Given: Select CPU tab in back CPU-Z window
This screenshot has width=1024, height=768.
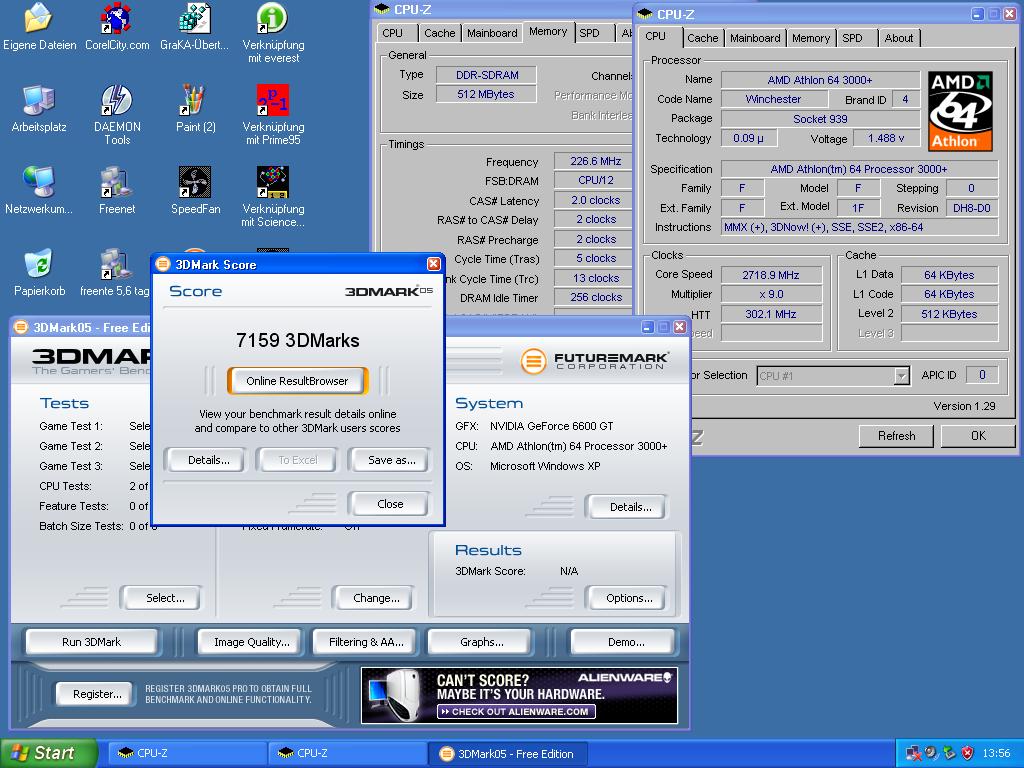Looking at the screenshot, I should coord(392,33).
